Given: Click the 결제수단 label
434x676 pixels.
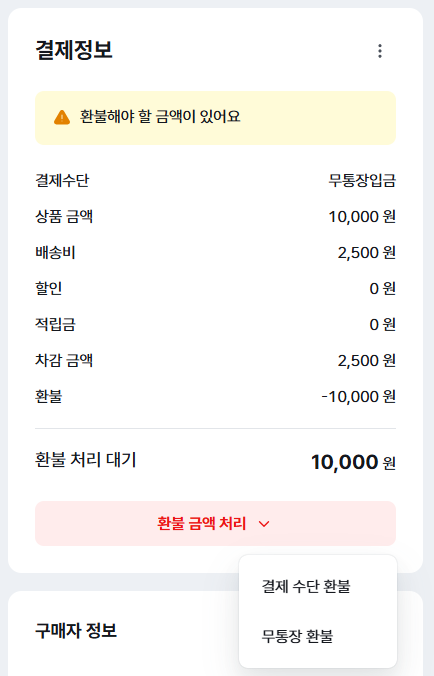Looking at the screenshot, I should (62, 180).
